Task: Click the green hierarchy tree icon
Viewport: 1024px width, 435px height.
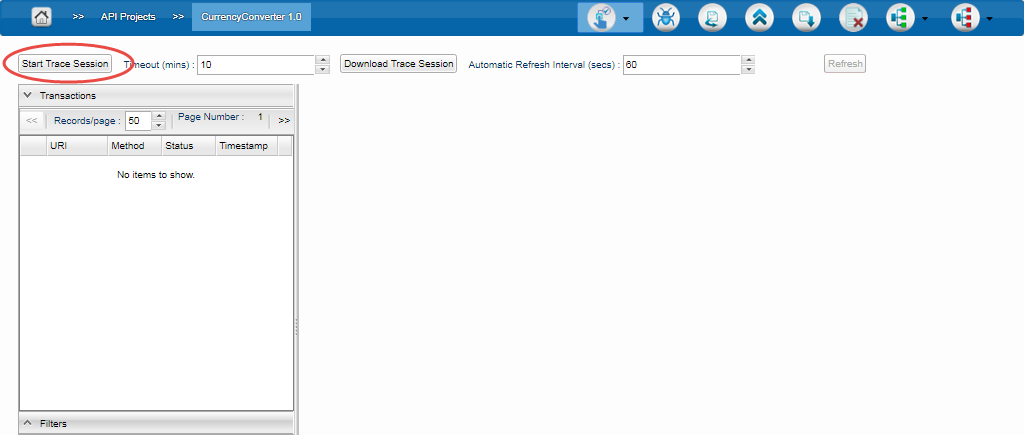Action: (x=900, y=18)
